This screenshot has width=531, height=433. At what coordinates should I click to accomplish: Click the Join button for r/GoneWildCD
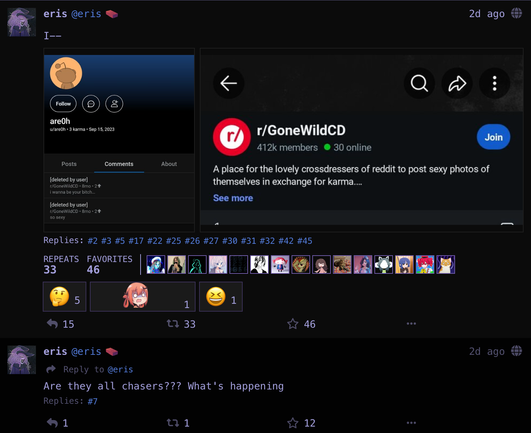493,137
